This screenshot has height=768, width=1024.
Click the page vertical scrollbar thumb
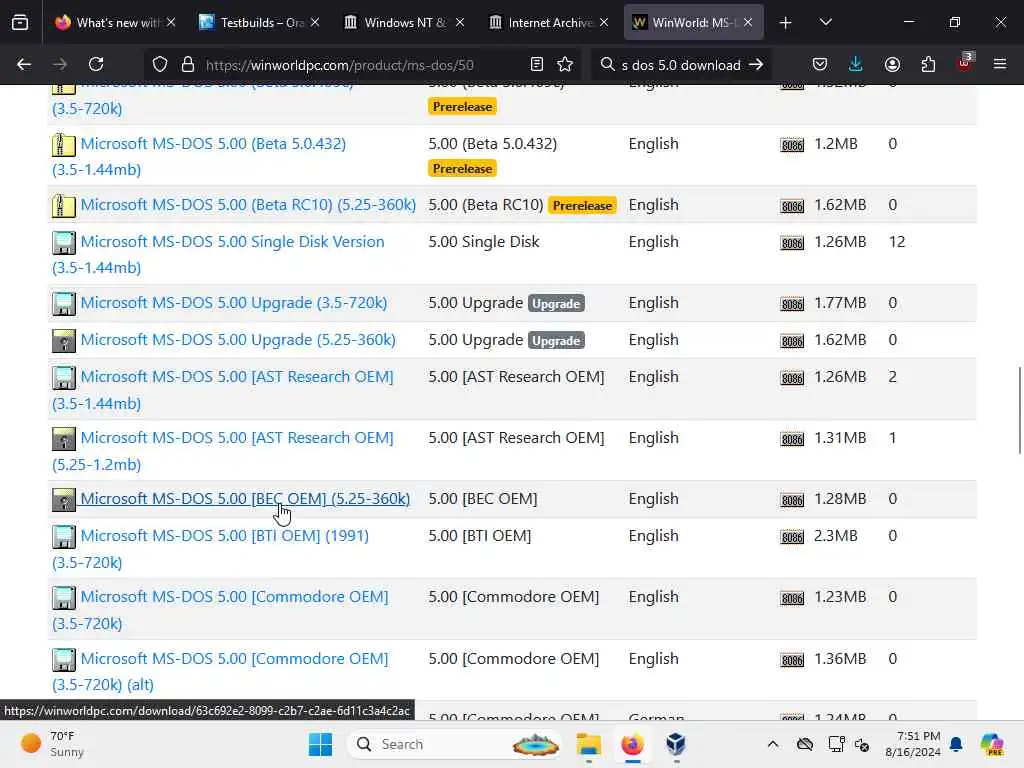(1019, 410)
